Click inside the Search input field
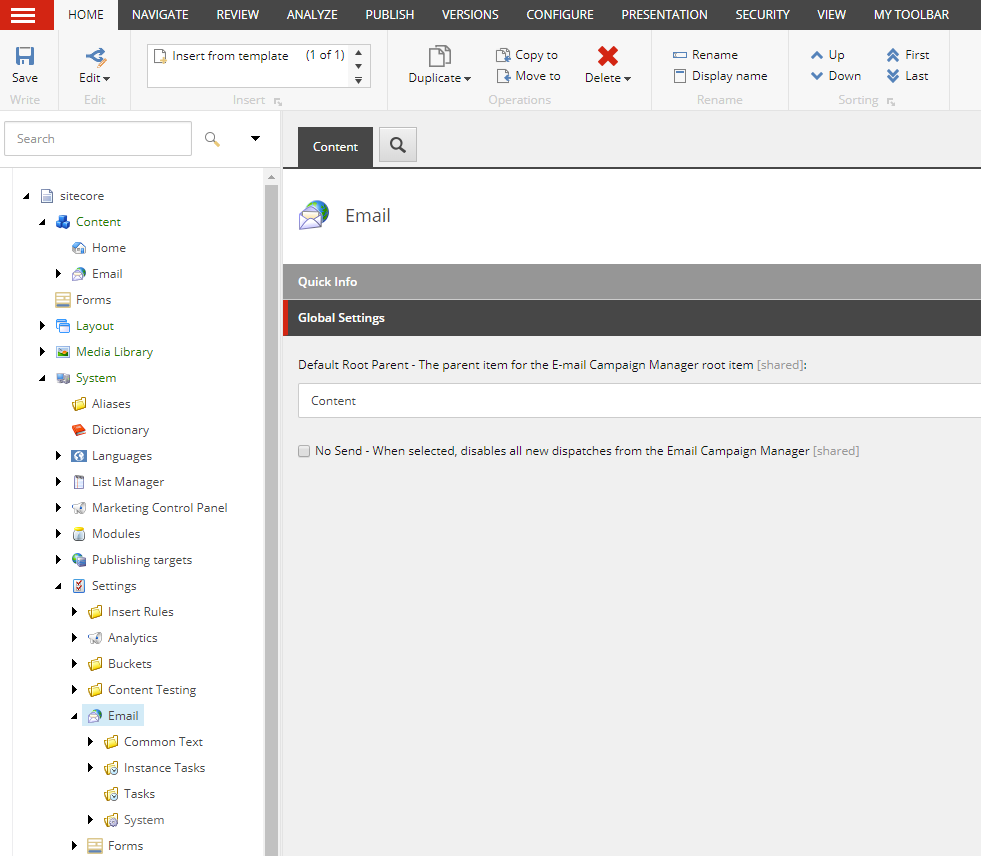Screen dimensions: 981x856 97,138
